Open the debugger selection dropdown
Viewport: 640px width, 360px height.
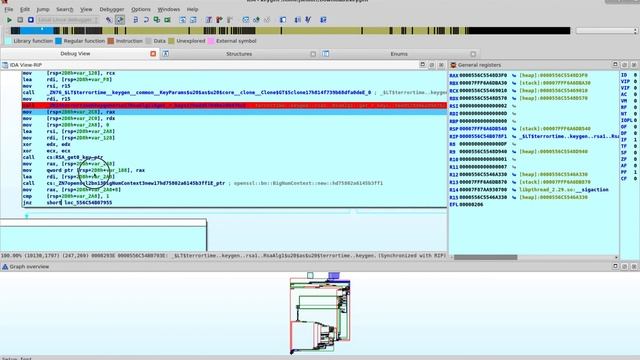(x=68, y=20)
